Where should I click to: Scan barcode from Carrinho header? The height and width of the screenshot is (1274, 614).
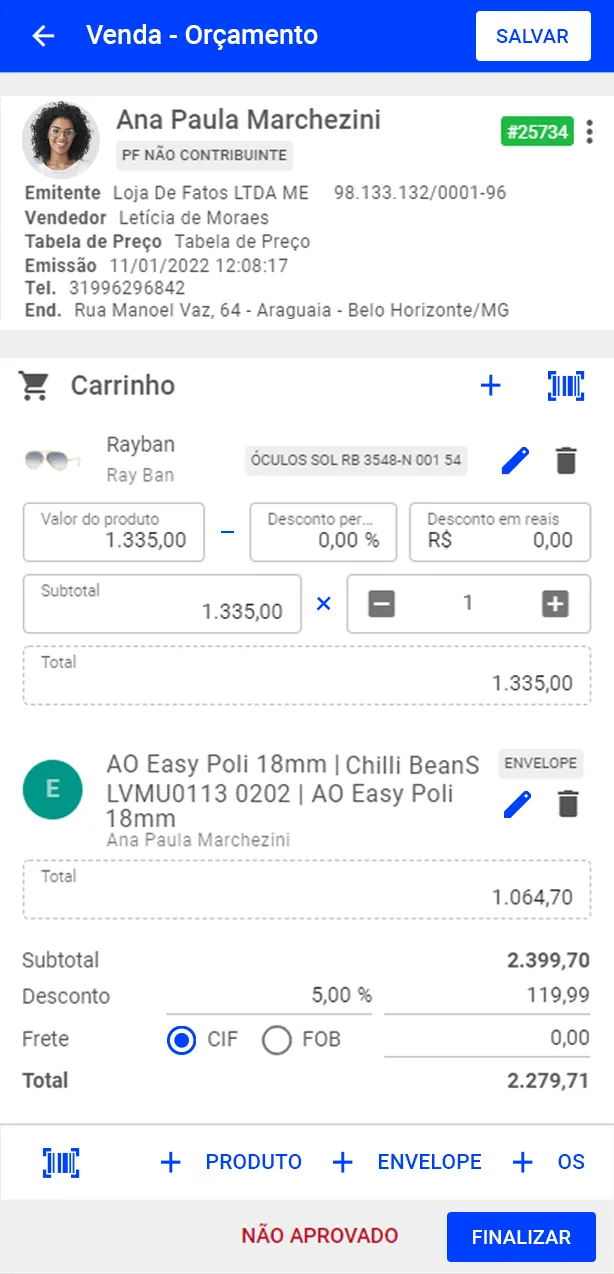(x=566, y=386)
